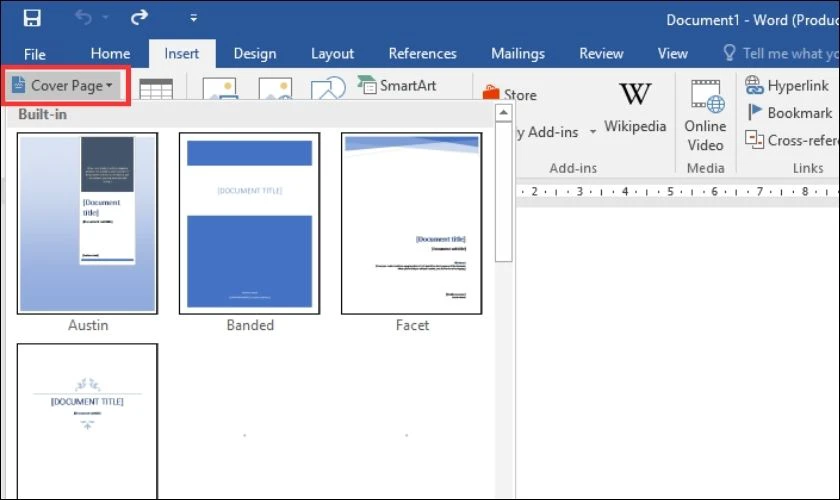Click the Wikipedia add-in icon
Image resolution: width=840 pixels, height=500 pixels.
(x=635, y=108)
